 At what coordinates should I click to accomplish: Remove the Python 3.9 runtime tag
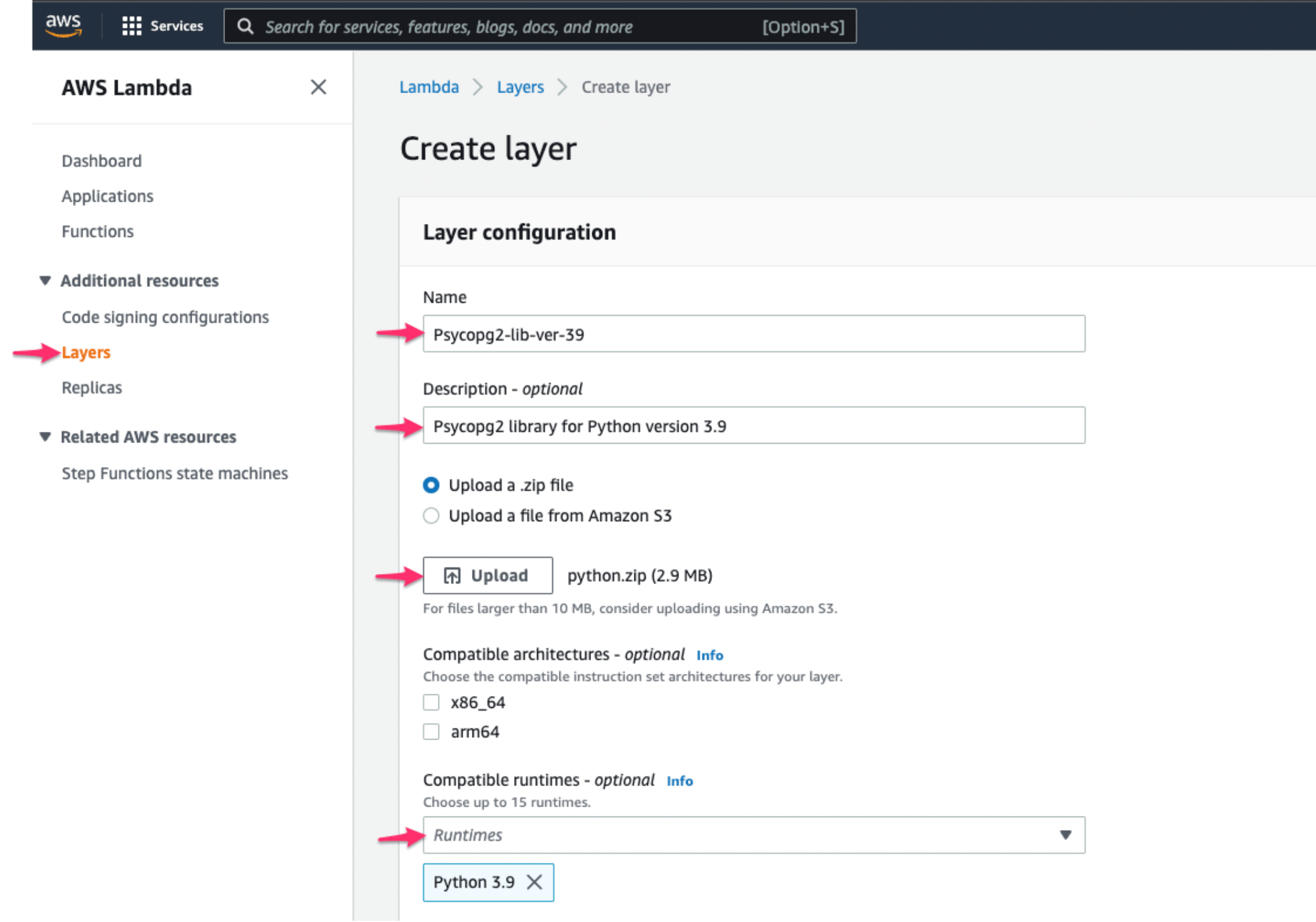pyautogui.click(x=534, y=882)
